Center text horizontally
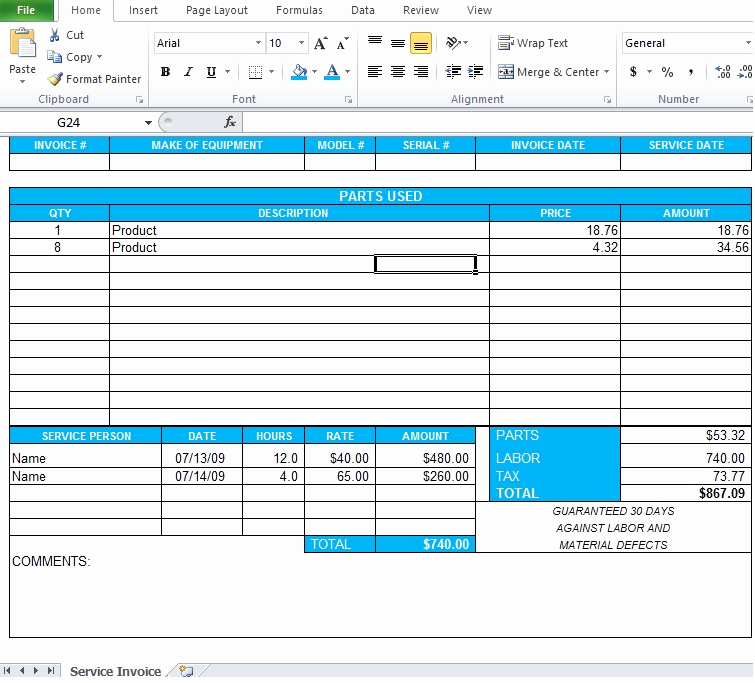This screenshot has width=755, height=683. 398,72
